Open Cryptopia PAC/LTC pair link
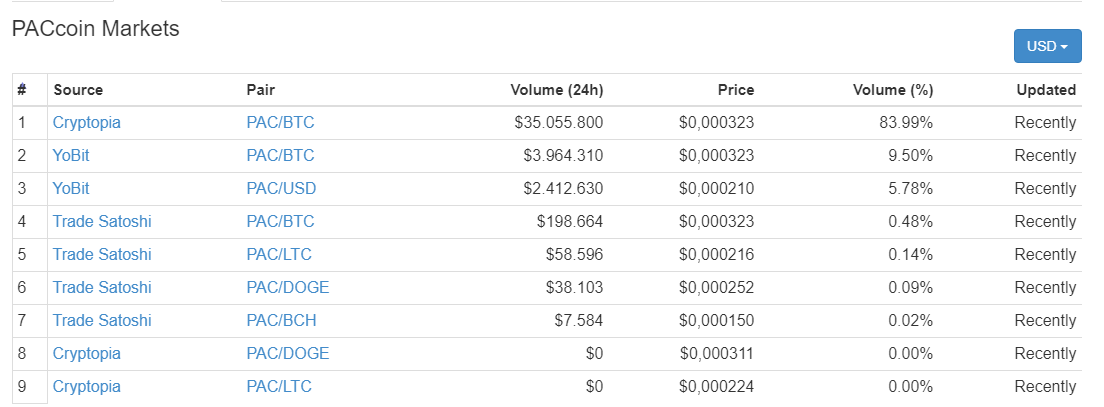 click(279, 387)
